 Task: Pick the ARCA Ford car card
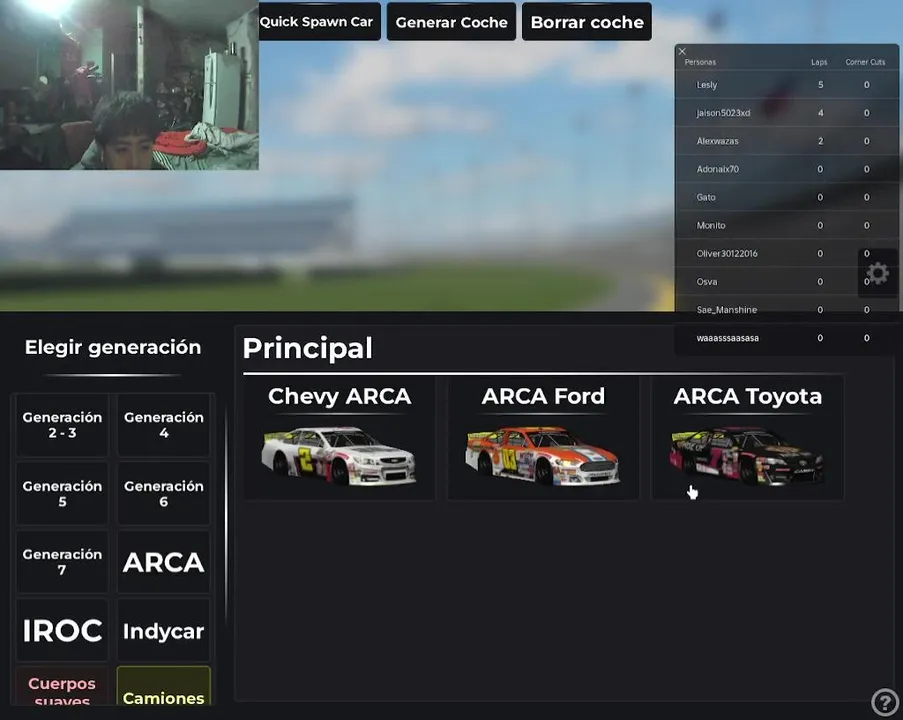(x=543, y=438)
